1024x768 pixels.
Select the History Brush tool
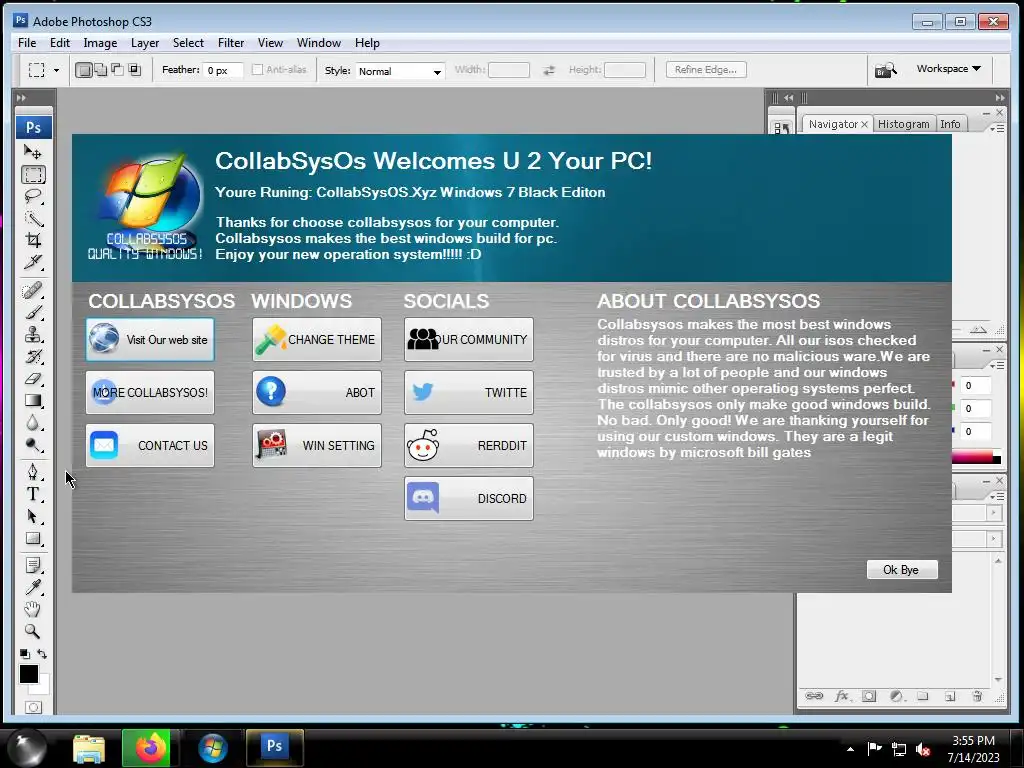[x=33, y=357]
